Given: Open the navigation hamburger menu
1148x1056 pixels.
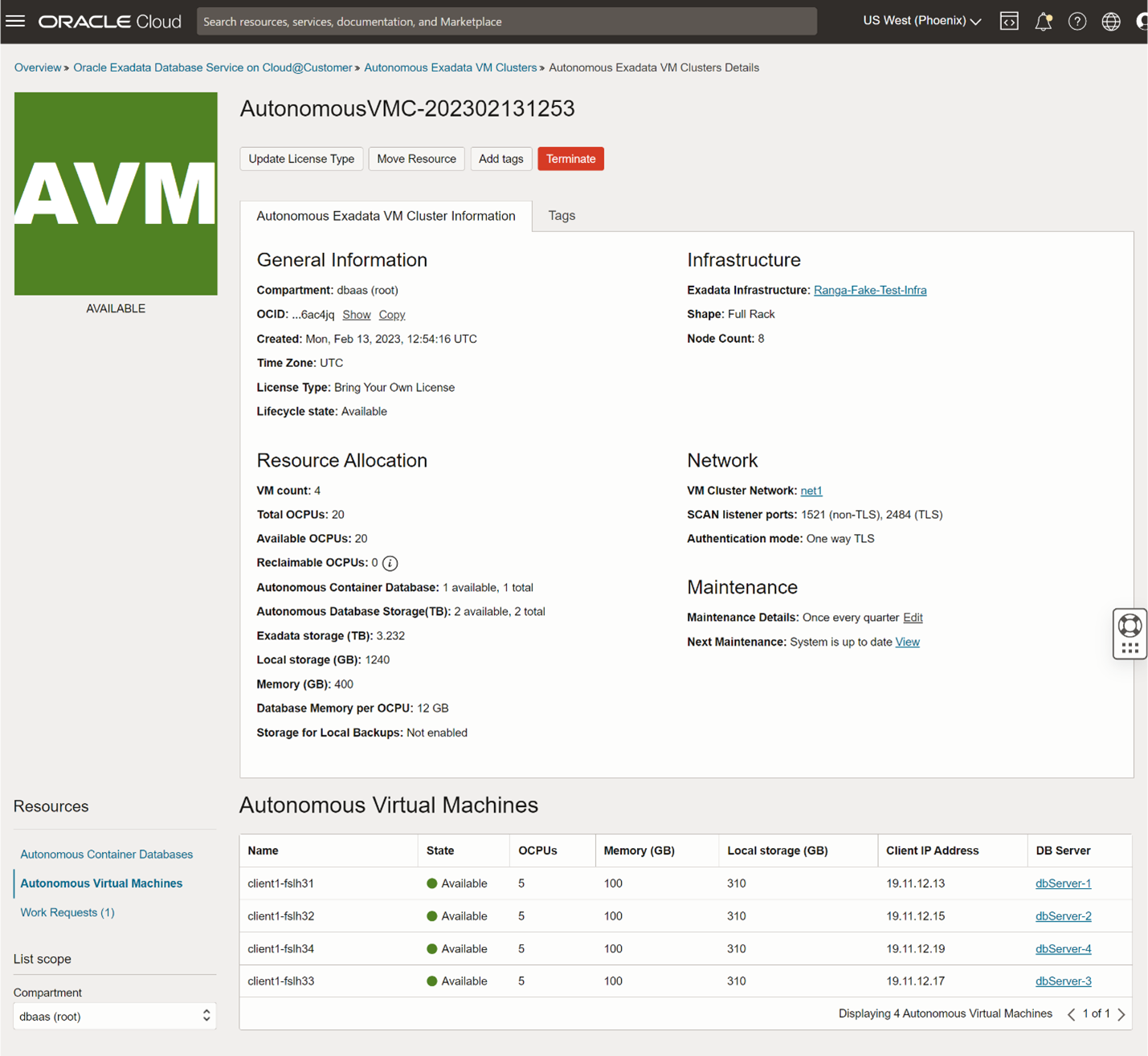Looking at the screenshot, I should click(x=14, y=21).
